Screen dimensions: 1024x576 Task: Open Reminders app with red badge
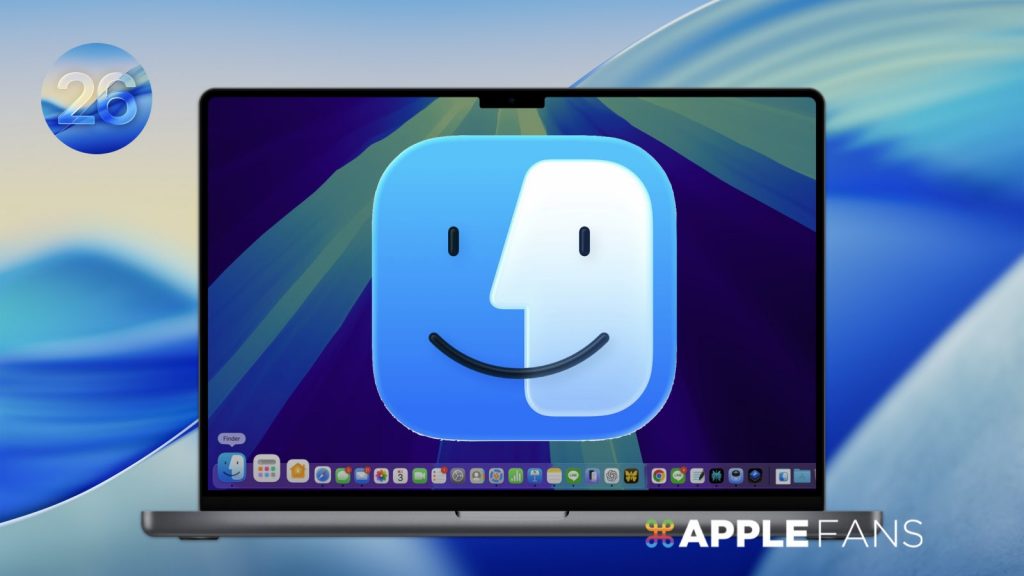point(439,476)
